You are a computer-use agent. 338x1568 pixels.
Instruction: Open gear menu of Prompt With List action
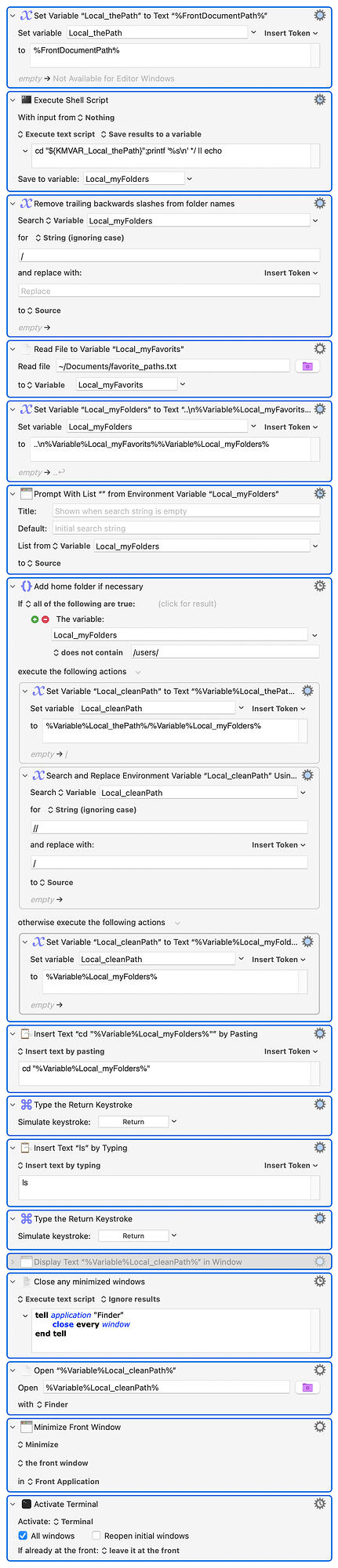[x=319, y=494]
